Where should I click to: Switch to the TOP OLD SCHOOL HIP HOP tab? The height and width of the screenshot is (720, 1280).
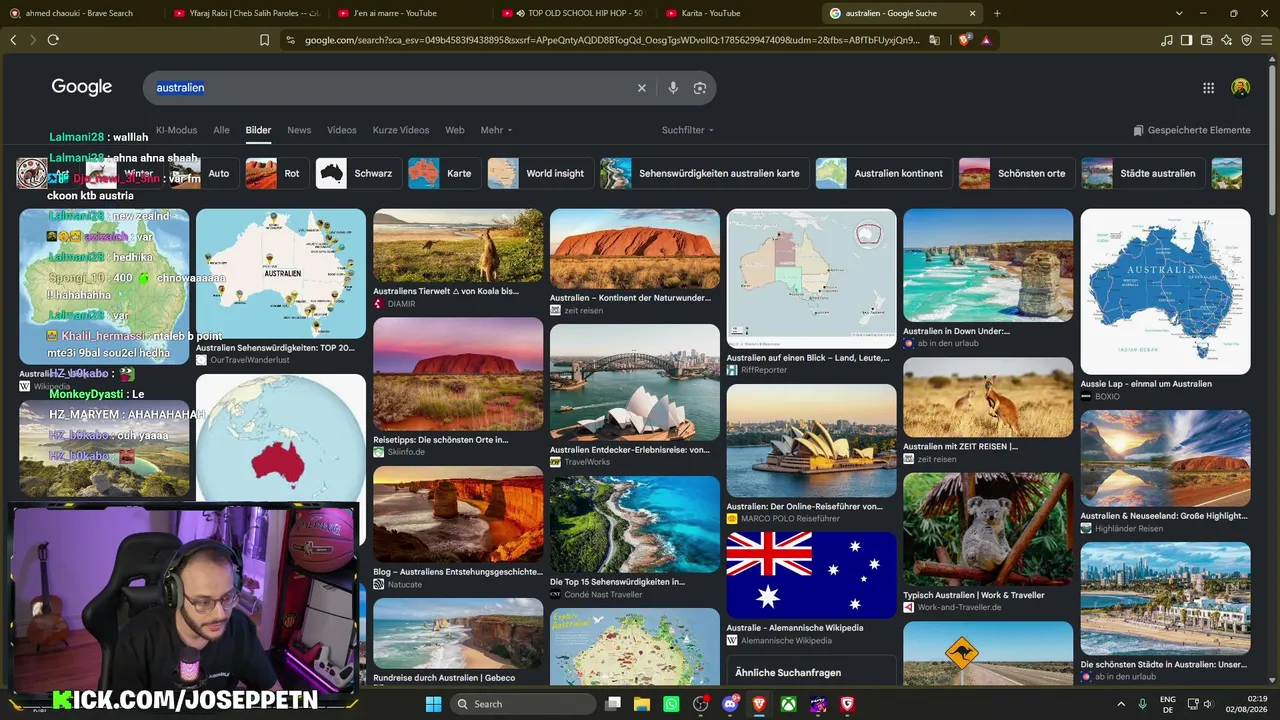[573, 13]
